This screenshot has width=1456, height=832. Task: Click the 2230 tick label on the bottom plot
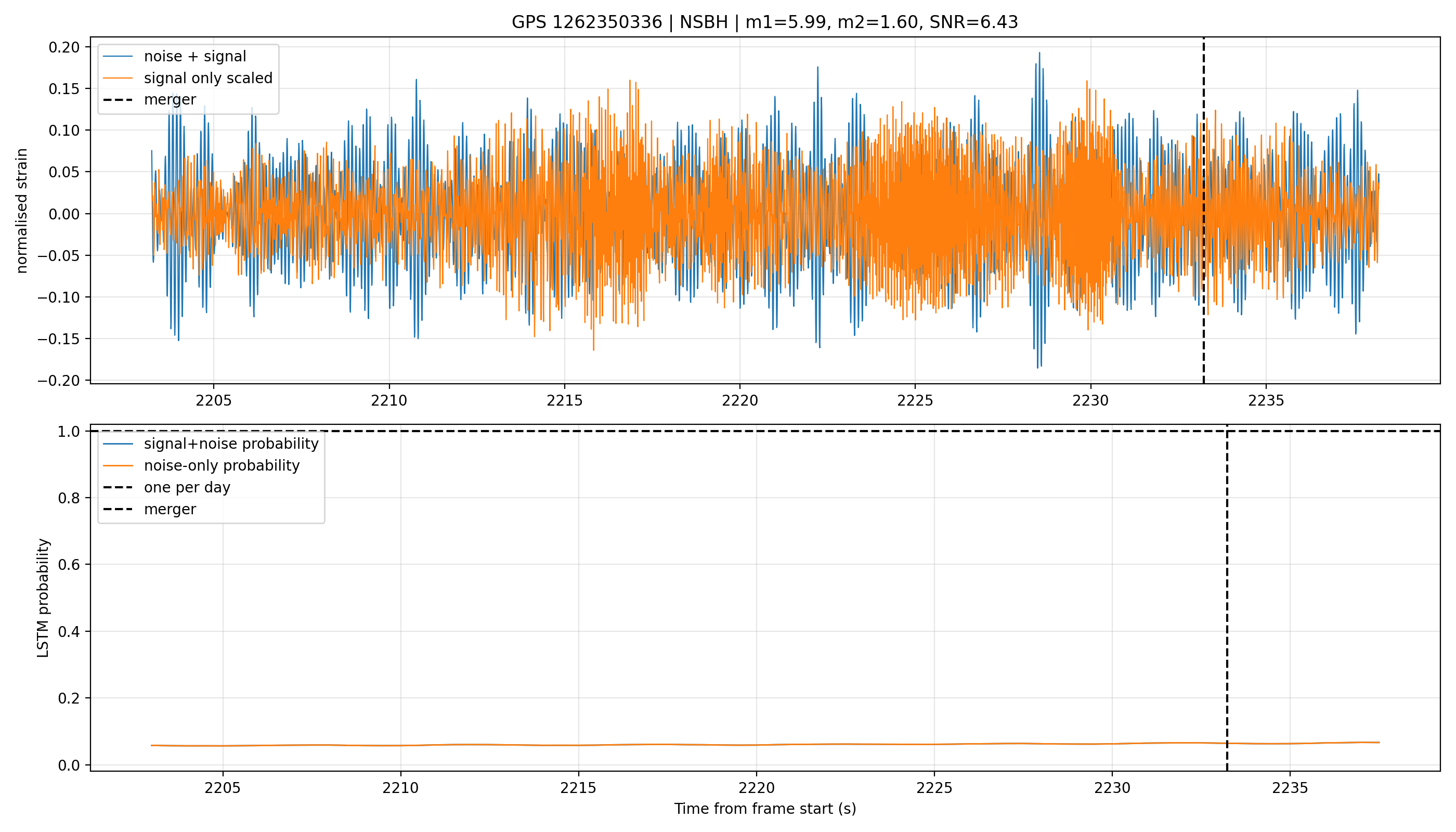[1112, 788]
